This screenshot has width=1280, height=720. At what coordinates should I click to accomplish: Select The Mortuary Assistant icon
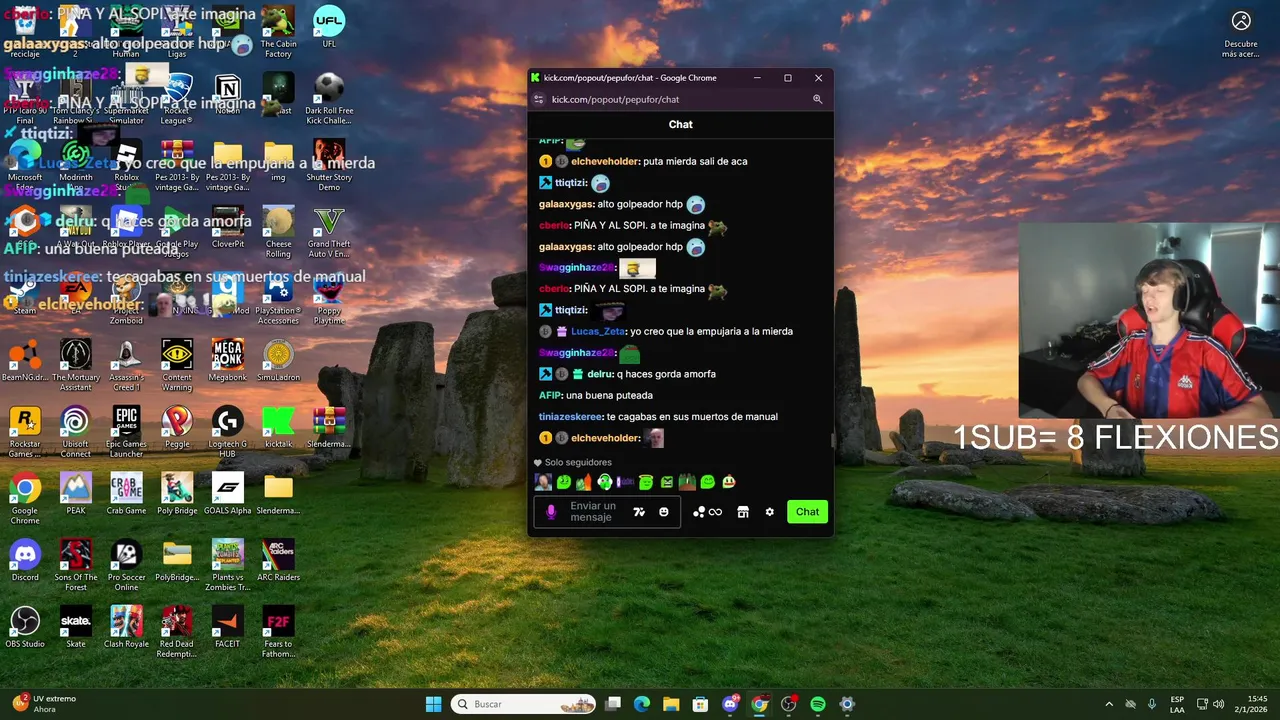tap(76, 366)
